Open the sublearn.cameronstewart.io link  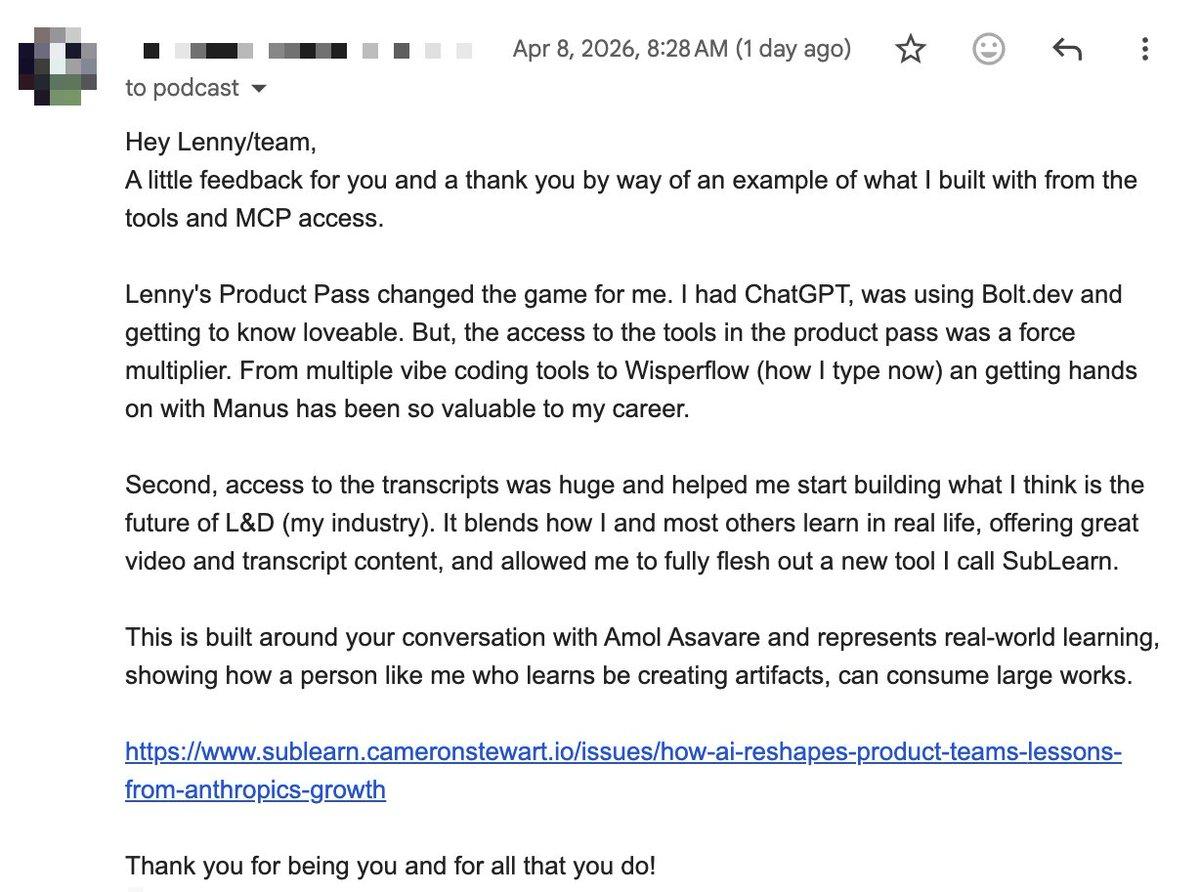pos(622,752)
